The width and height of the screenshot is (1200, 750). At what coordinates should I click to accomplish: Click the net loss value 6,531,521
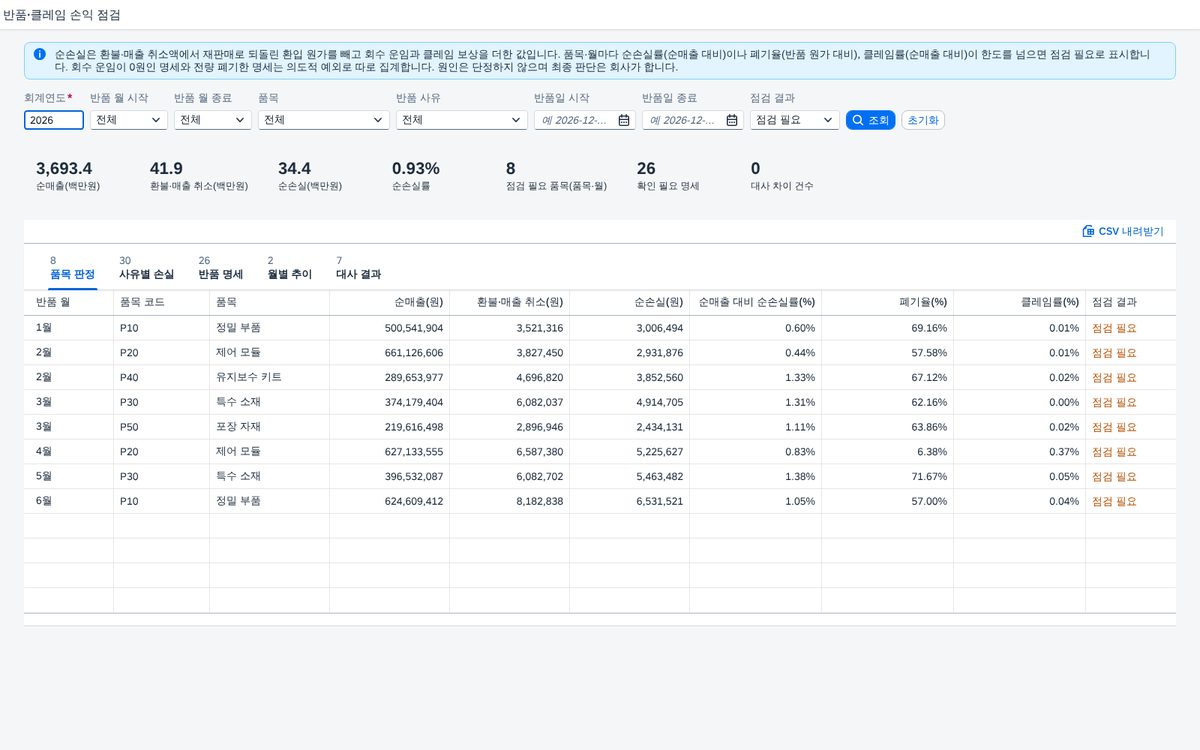[x=660, y=501]
